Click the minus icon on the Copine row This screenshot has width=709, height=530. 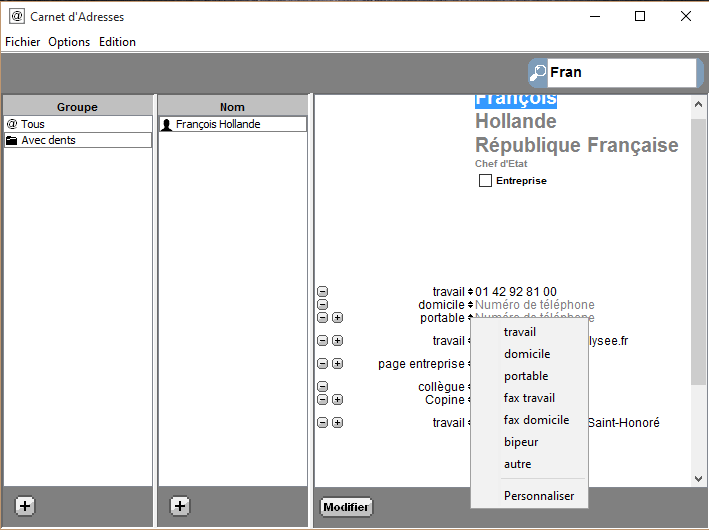pos(322,400)
